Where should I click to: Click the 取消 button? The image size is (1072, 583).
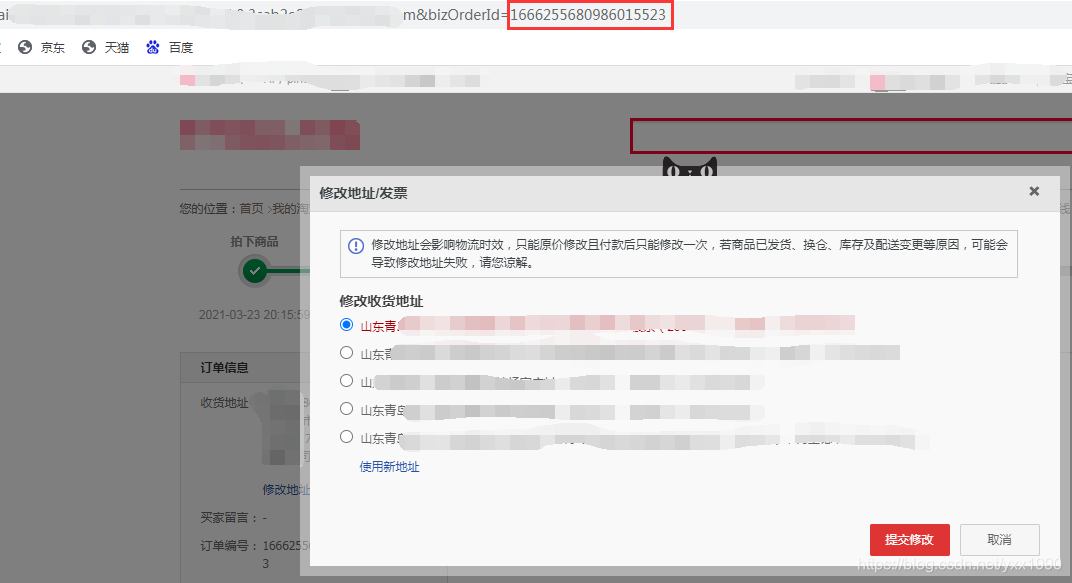click(x=999, y=539)
